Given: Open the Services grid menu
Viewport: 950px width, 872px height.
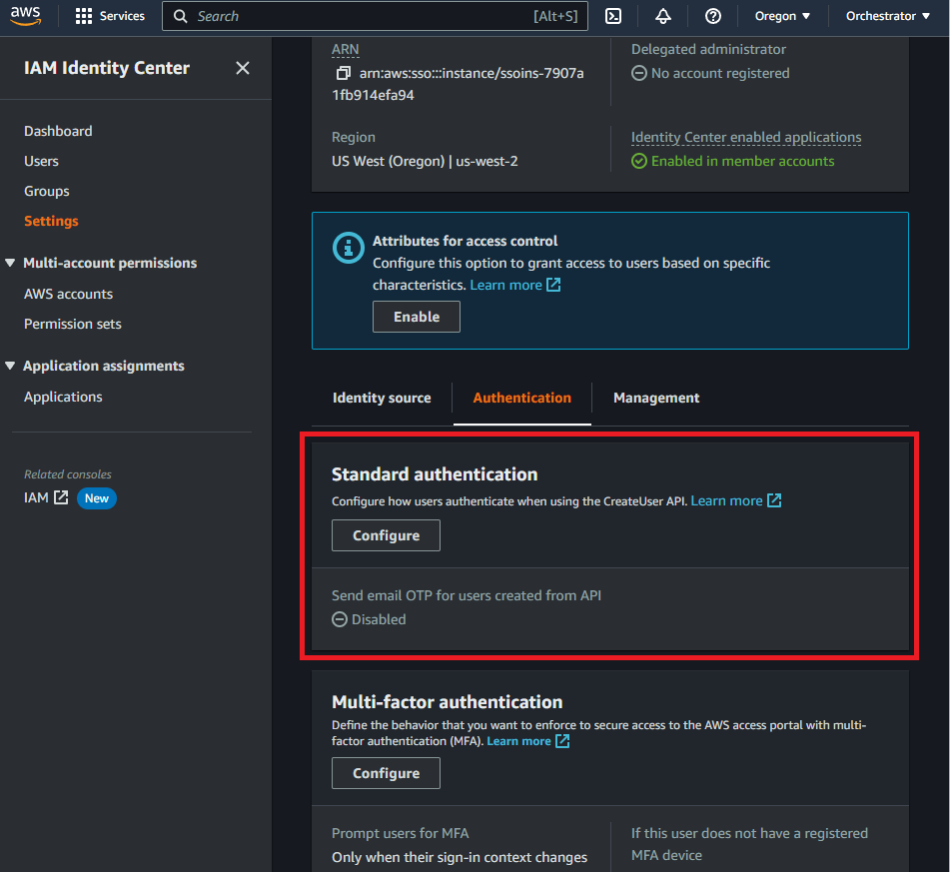Looking at the screenshot, I should pyautogui.click(x=84, y=16).
